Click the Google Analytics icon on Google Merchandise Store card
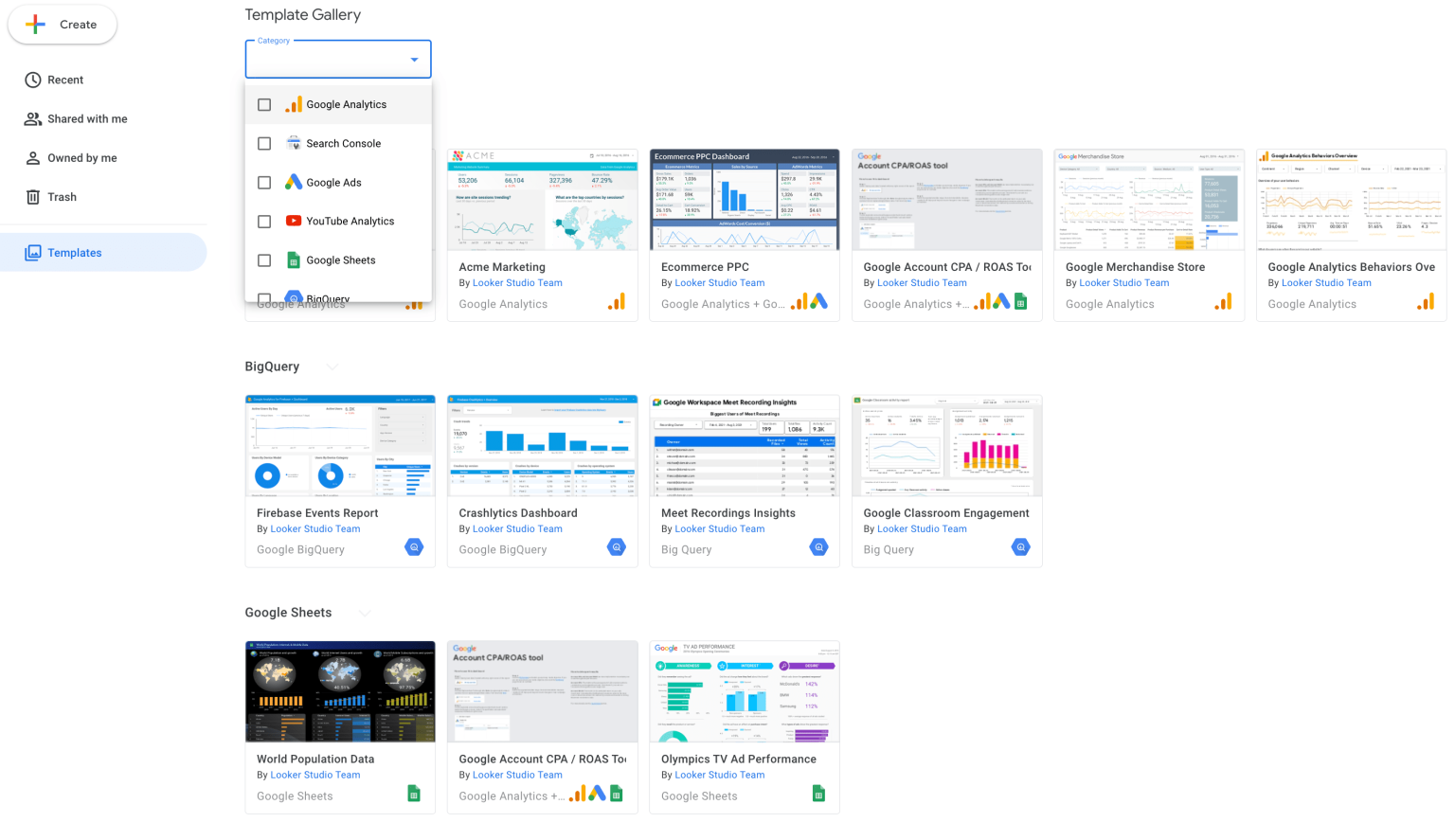1455x840 pixels. pyautogui.click(x=1223, y=301)
